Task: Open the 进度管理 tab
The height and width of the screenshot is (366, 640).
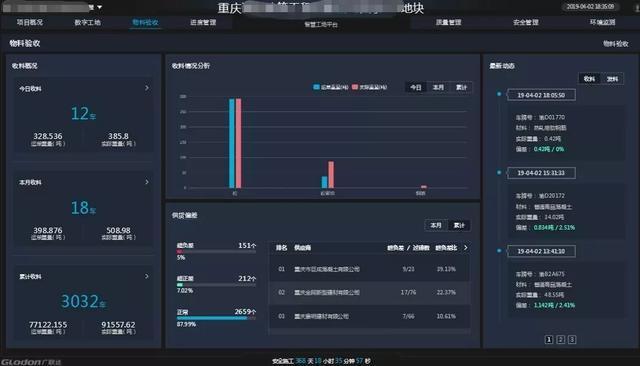Action: tap(203, 22)
